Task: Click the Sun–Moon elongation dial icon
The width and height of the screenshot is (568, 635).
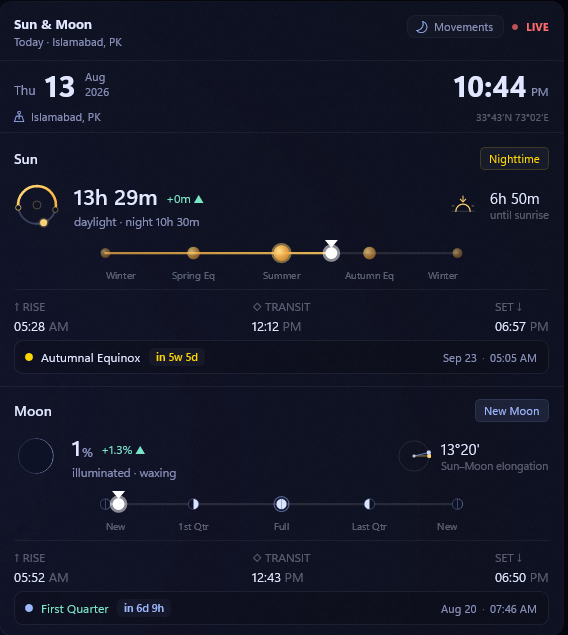Action: click(x=415, y=456)
